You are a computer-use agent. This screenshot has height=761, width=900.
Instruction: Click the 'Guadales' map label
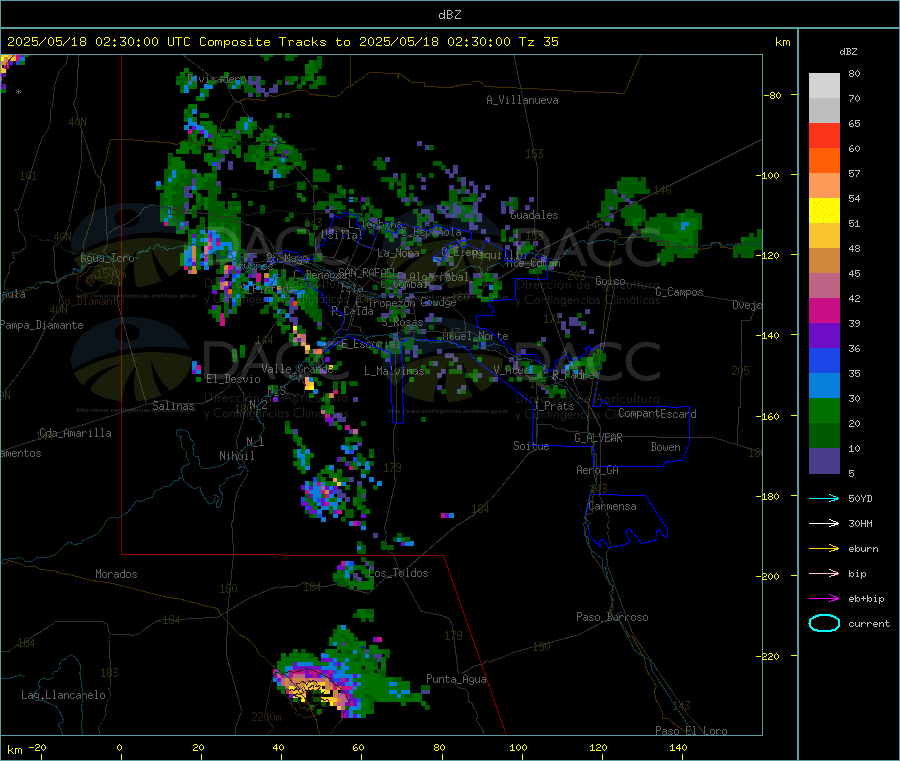click(x=534, y=215)
